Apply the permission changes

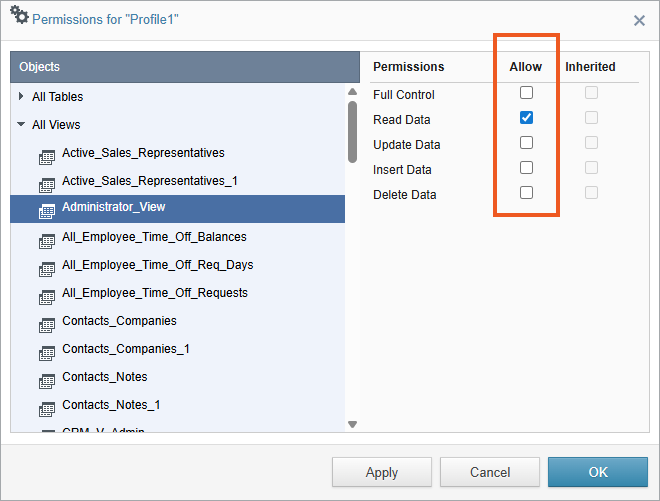382,472
